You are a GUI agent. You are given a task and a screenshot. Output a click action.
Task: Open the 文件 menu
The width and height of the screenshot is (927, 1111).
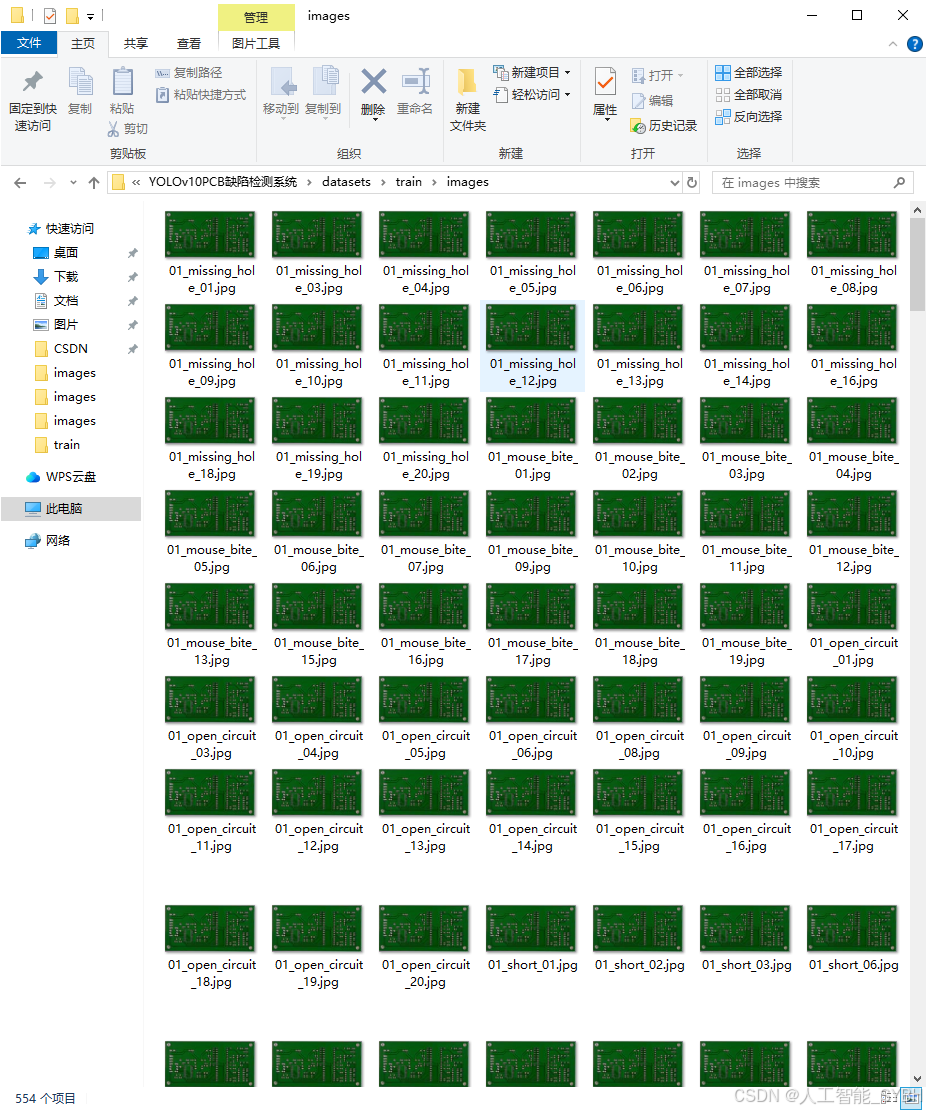pos(30,43)
